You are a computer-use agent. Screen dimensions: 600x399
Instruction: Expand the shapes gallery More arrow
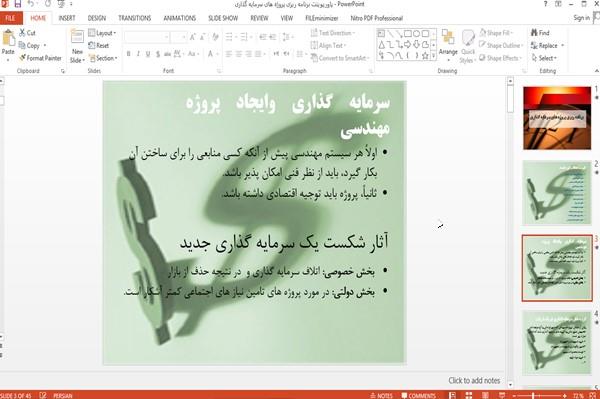pos(433,56)
